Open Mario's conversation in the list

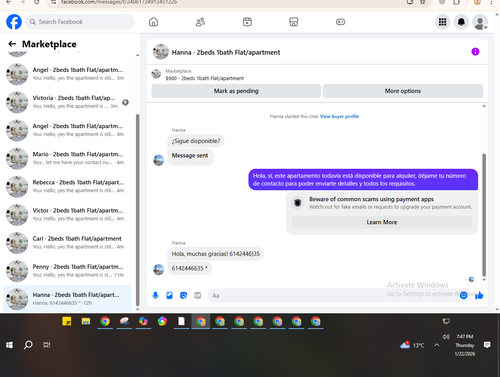(x=67, y=158)
